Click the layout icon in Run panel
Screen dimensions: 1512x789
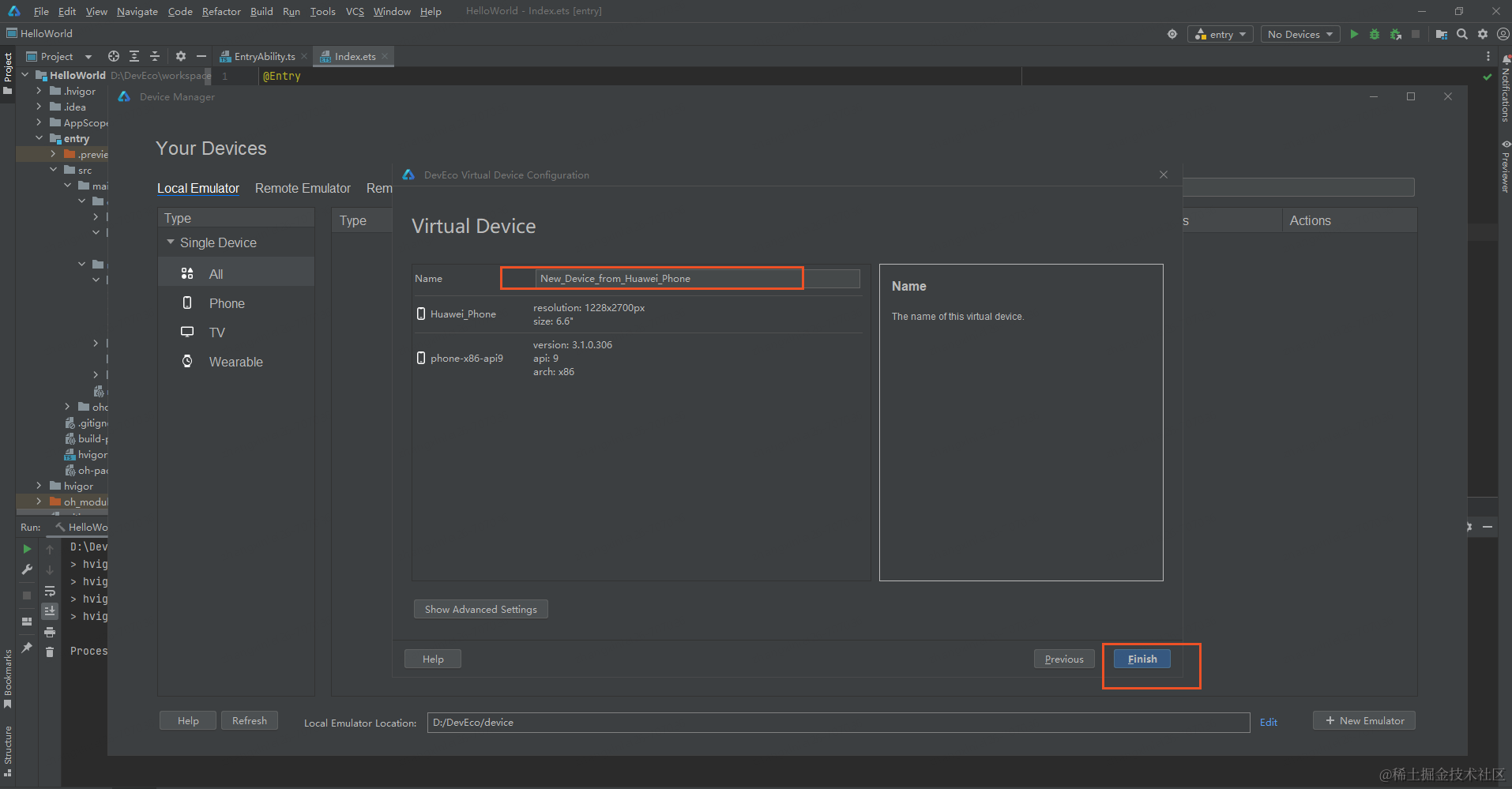point(27,622)
